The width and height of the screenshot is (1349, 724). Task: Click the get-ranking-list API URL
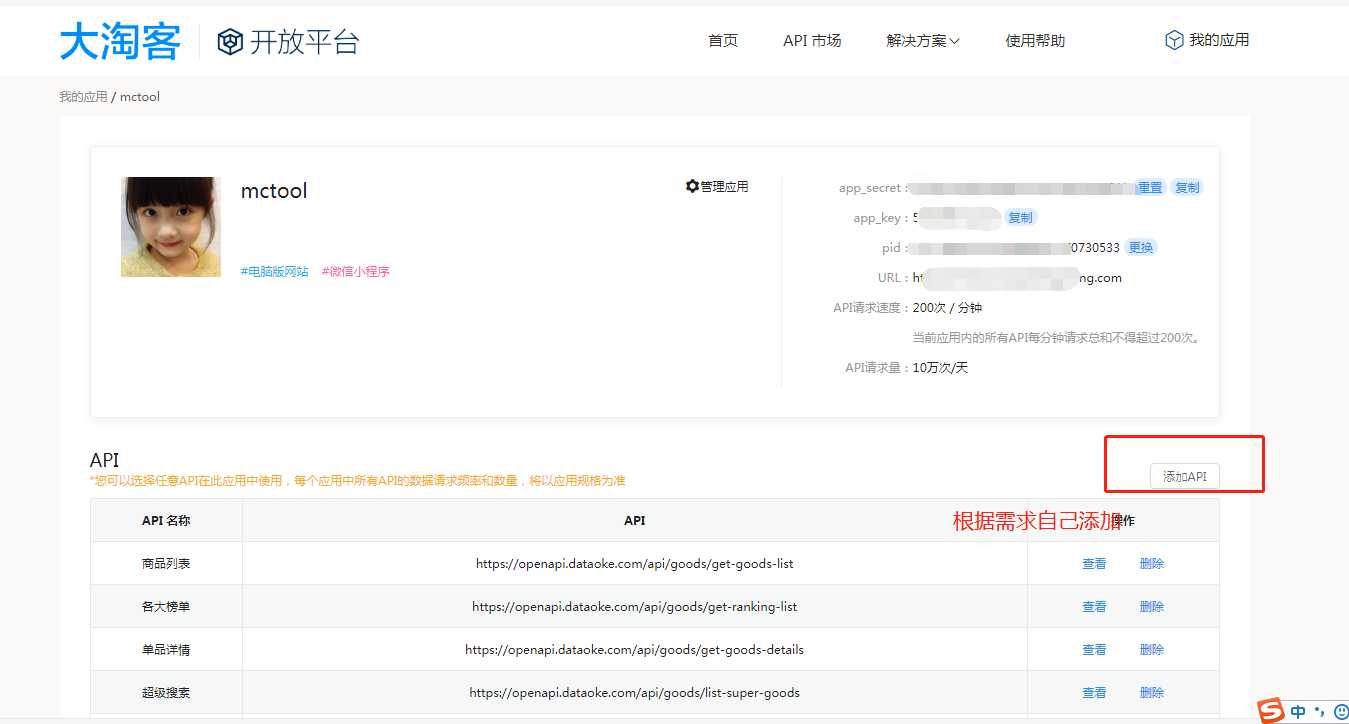coord(635,607)
